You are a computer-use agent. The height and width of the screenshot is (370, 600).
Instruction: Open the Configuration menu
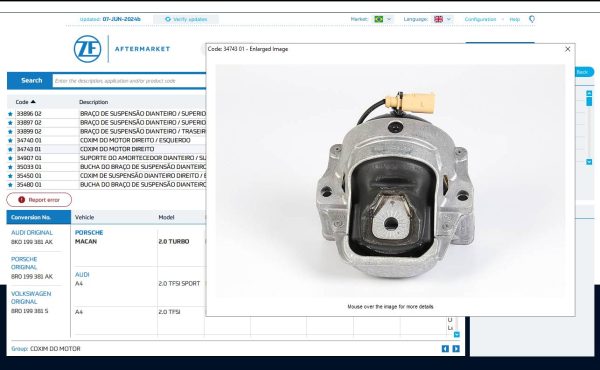tap(480, 19)
